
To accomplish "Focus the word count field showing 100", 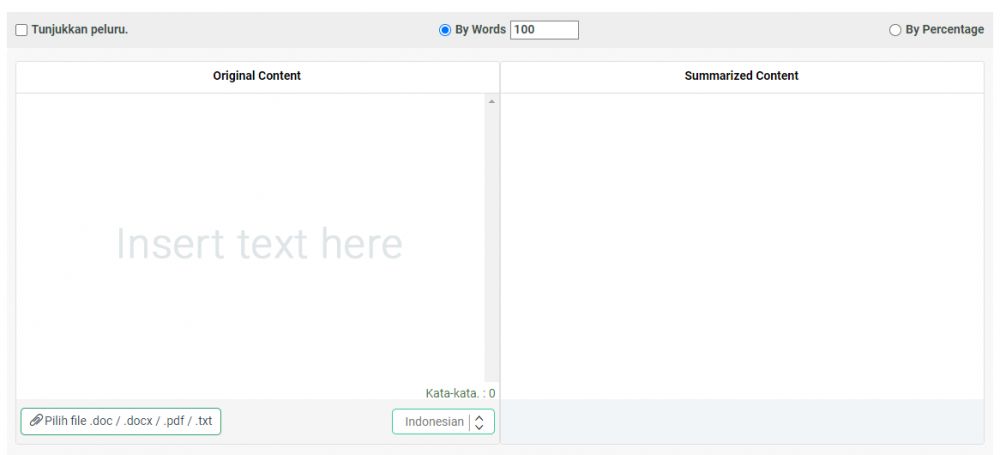I will [544, 30].
